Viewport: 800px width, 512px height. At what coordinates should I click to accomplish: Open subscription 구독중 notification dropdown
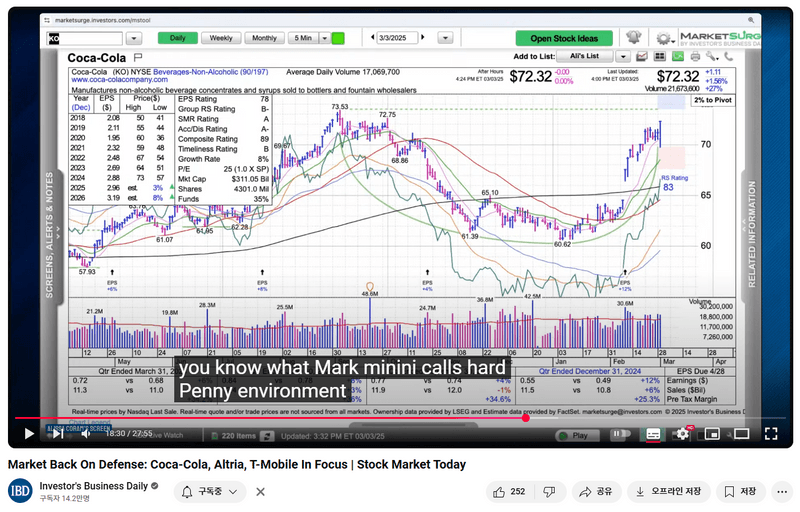(x=210, y=492)
